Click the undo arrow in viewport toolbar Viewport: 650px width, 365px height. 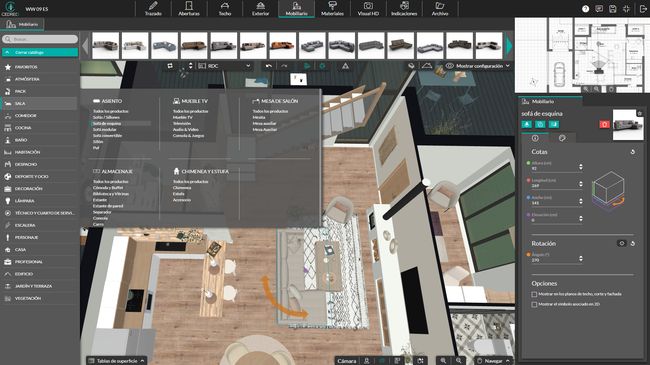(269, 66)
